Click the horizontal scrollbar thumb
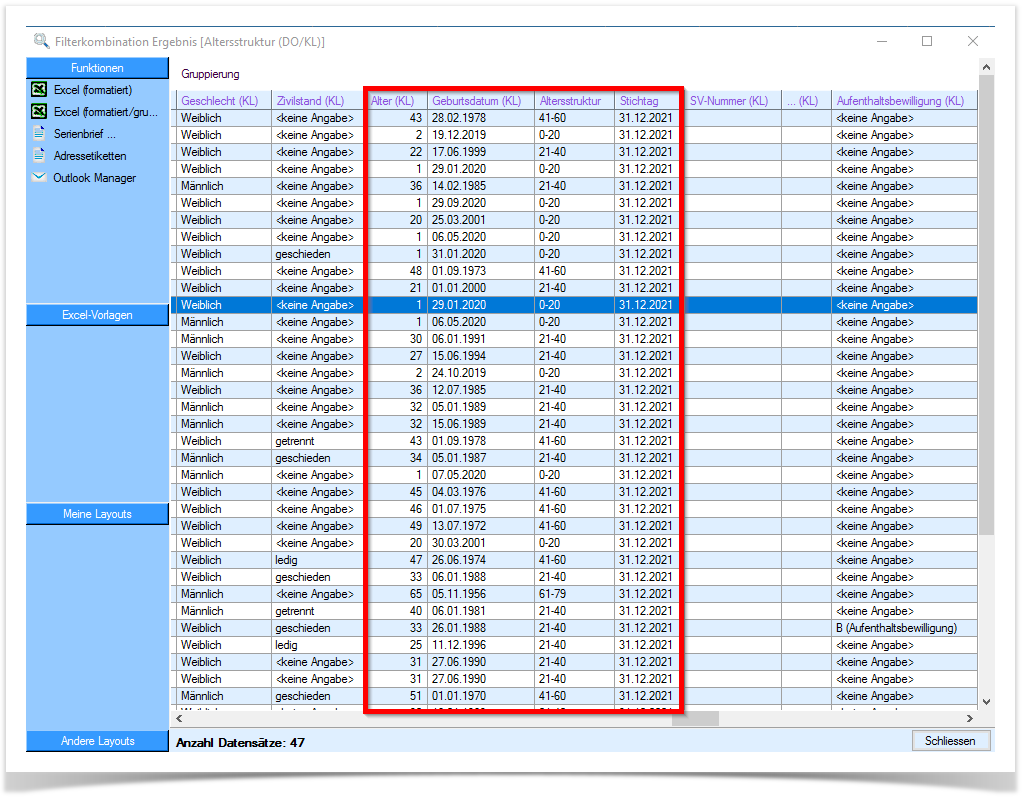Image resolution: width=1029 pixels, height=801 pixels. [x=696, y=718]
